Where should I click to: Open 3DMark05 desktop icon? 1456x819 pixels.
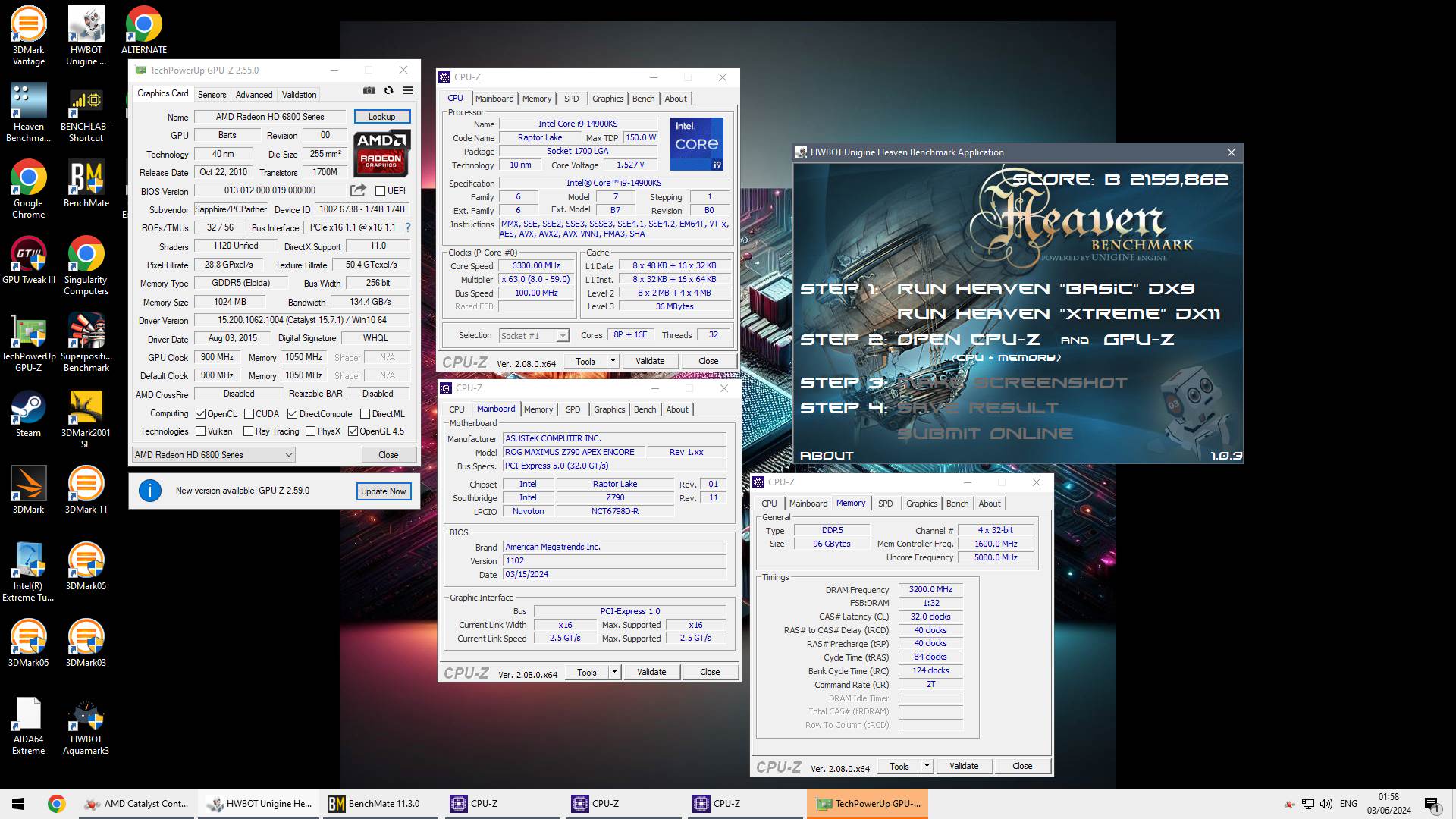(86, 566)
